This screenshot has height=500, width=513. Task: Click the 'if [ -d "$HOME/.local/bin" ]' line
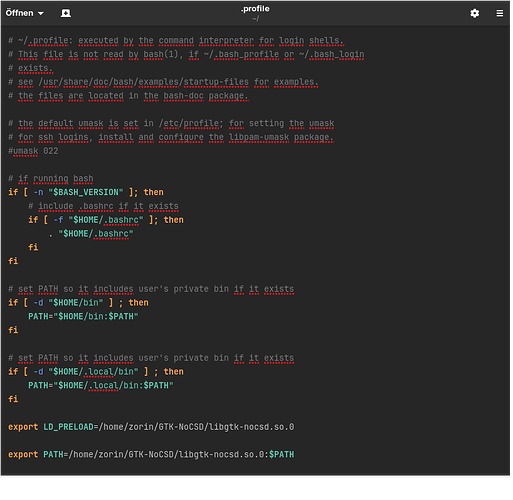(96, 372)
